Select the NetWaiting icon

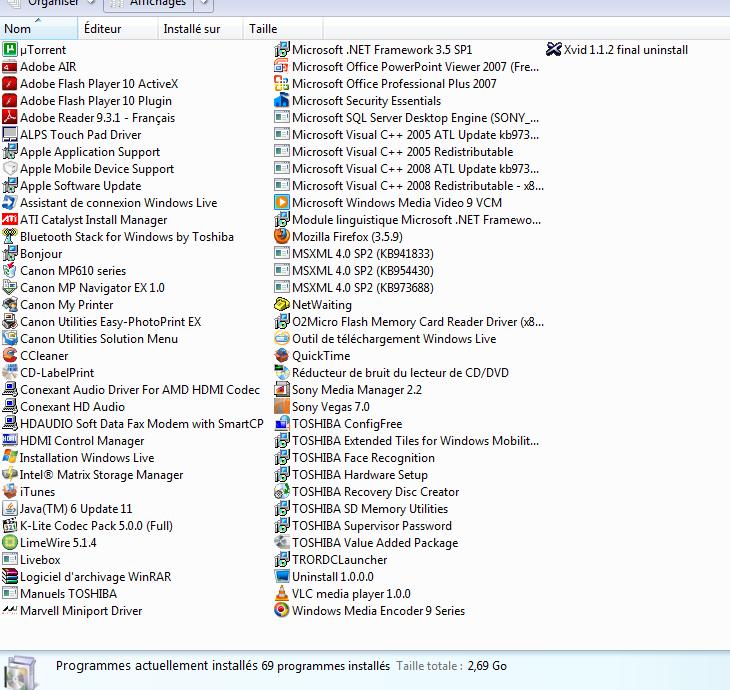282,304
